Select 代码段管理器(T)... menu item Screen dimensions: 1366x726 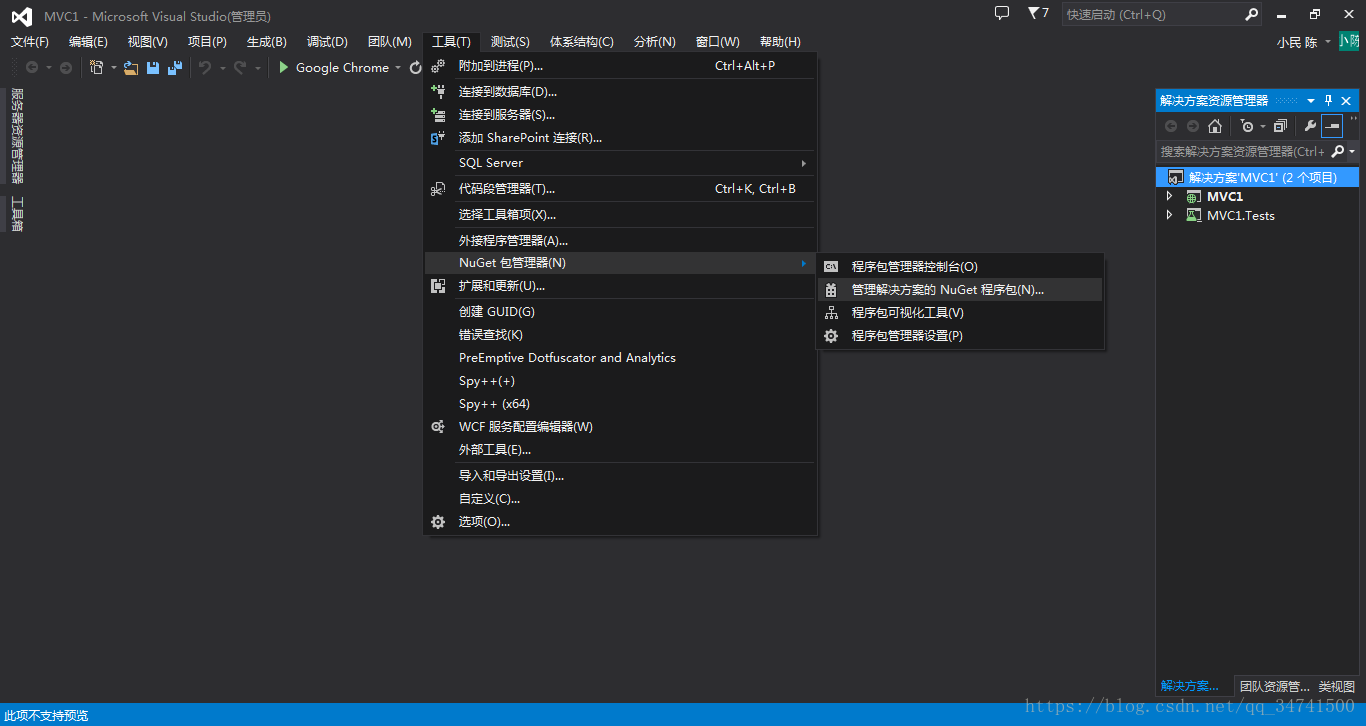pyautogui.click(x=621, y=189)
